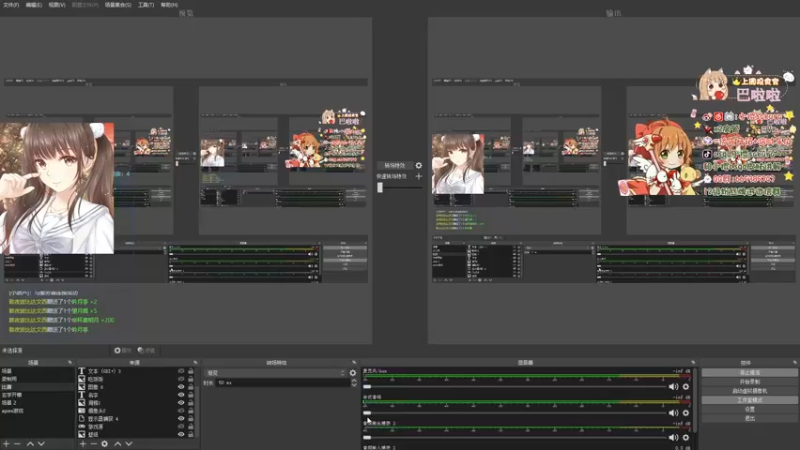Click the 麦克风/Aux volume slider
The image size is (800, 450).
tap(515, 387)
